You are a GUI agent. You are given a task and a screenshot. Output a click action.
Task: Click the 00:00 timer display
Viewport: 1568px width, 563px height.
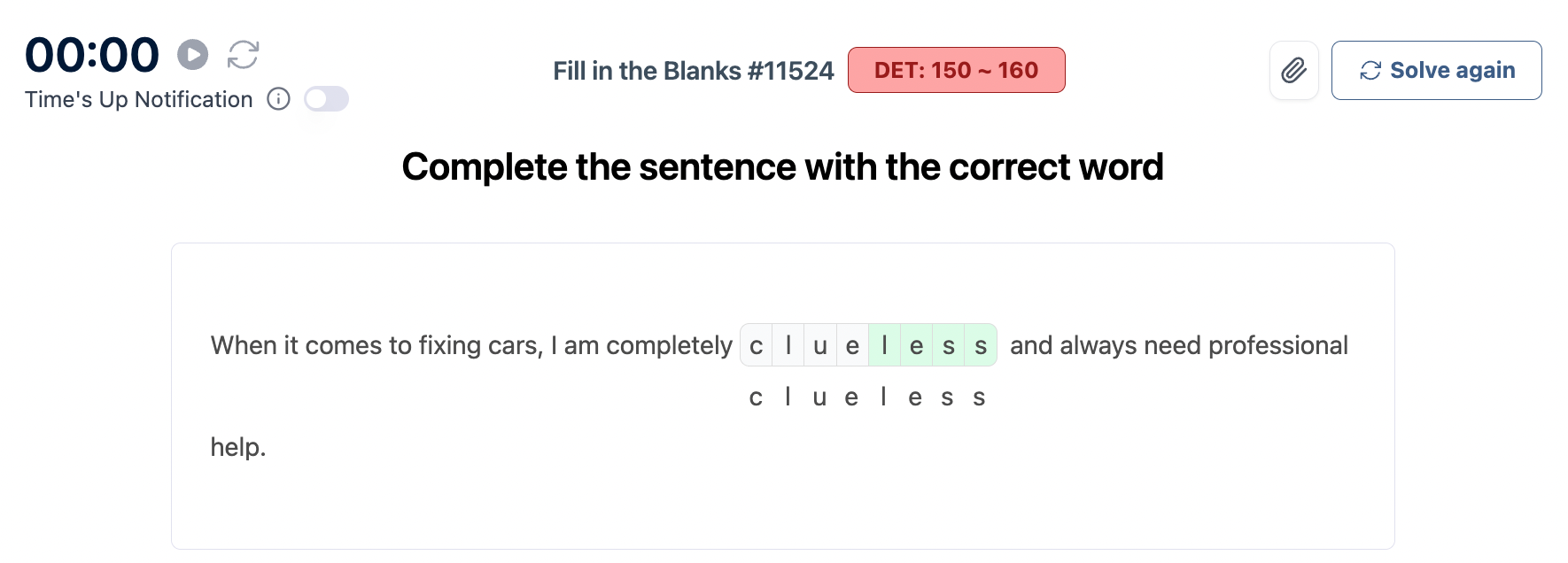92,55
